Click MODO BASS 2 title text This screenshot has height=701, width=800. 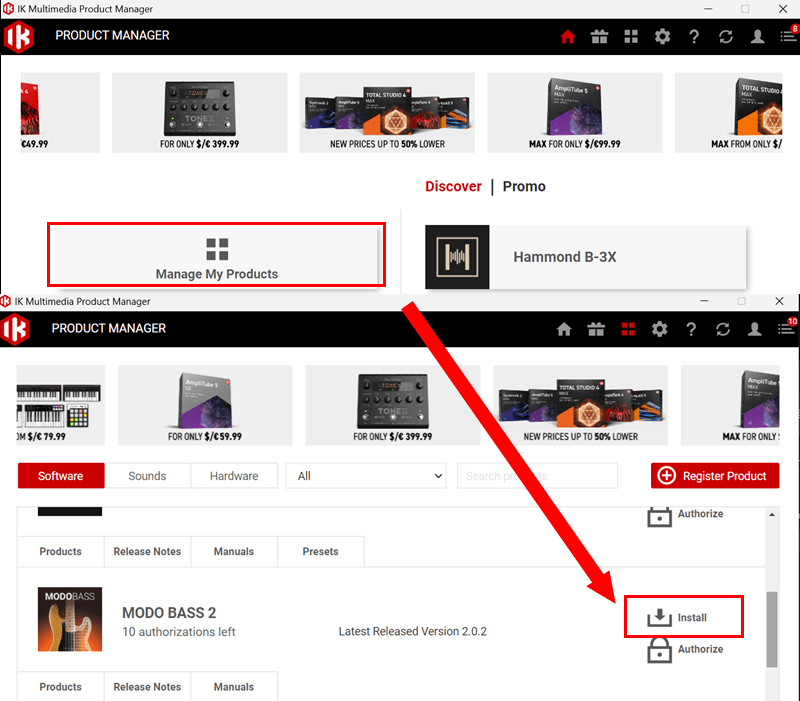point(169,612)
